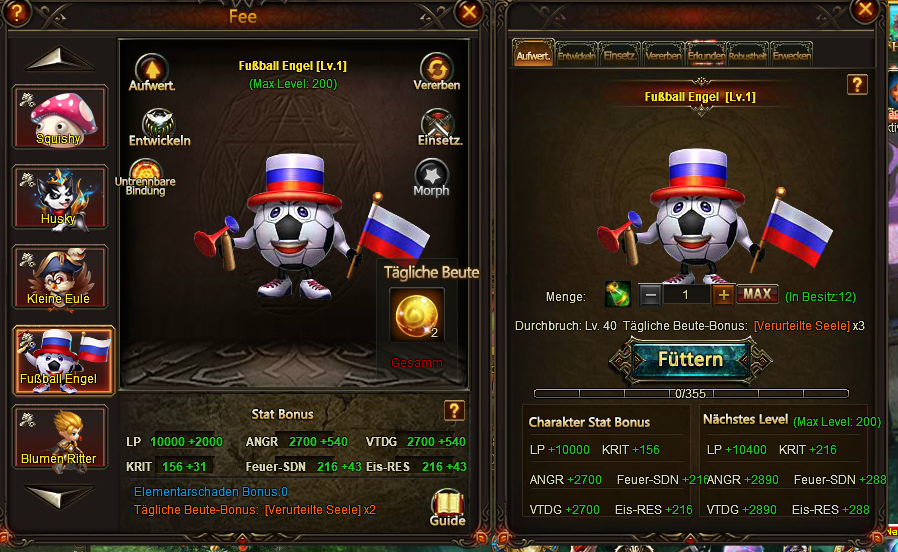This screenshot has height=552, width=898.
Task: Click the feeding progress bar 0/355
Action: (x=691, y=393)
